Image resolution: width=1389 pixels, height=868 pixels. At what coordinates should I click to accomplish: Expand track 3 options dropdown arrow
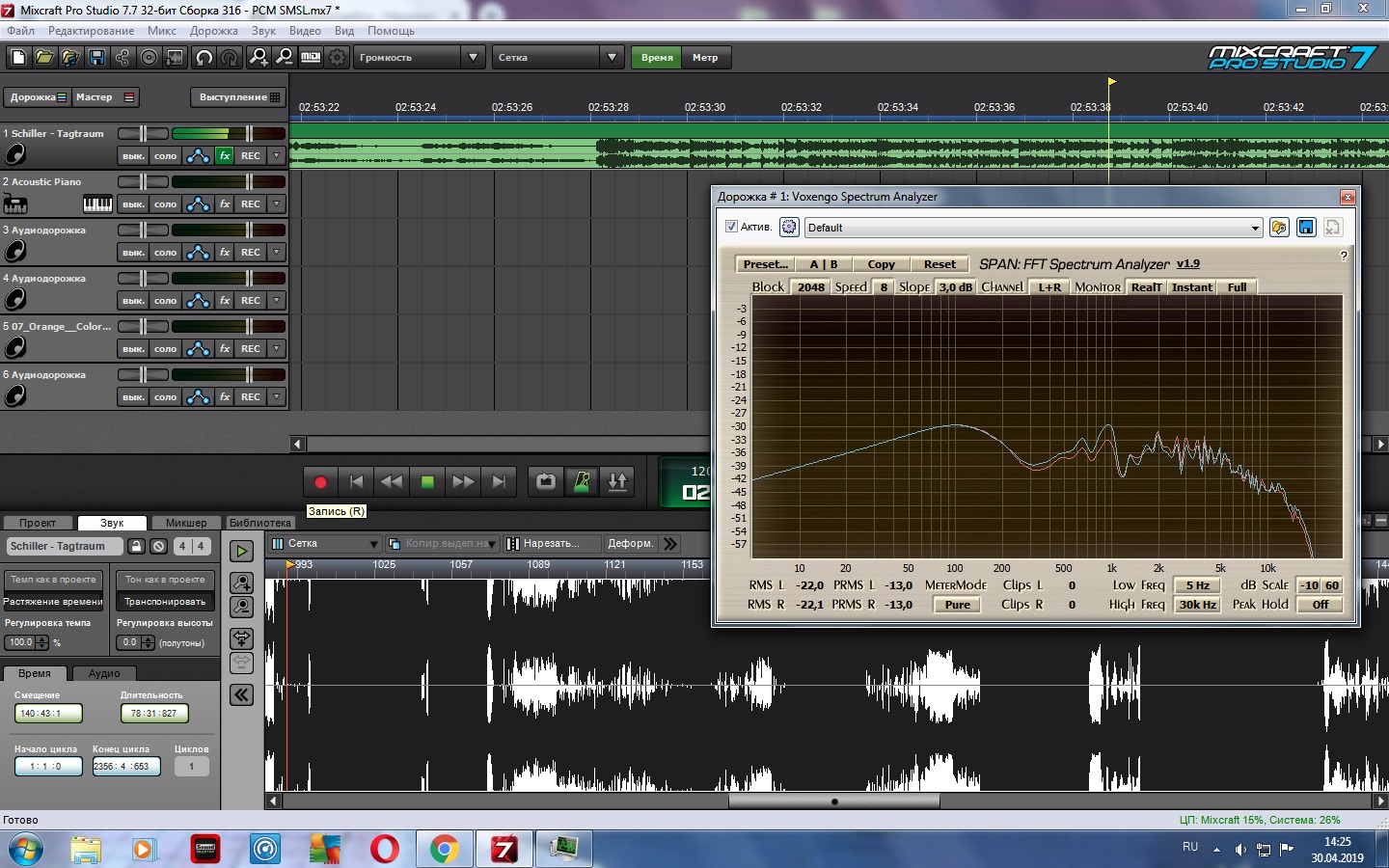pyautogui.click(x=277, y=252)
